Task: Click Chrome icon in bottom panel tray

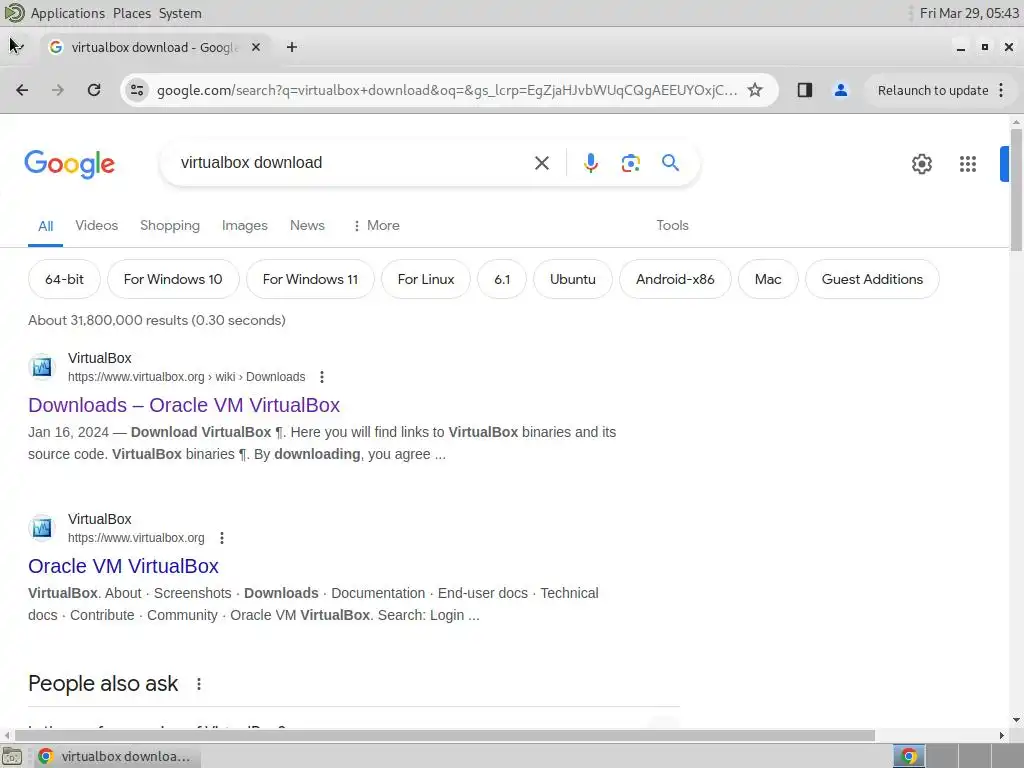Action: (x=909, y=756)
